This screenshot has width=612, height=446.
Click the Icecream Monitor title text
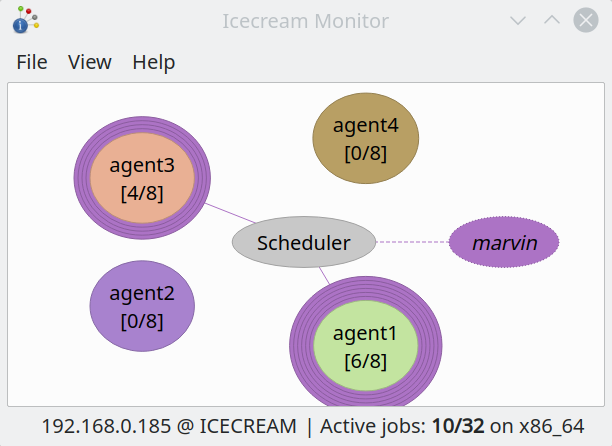point(306,20)
